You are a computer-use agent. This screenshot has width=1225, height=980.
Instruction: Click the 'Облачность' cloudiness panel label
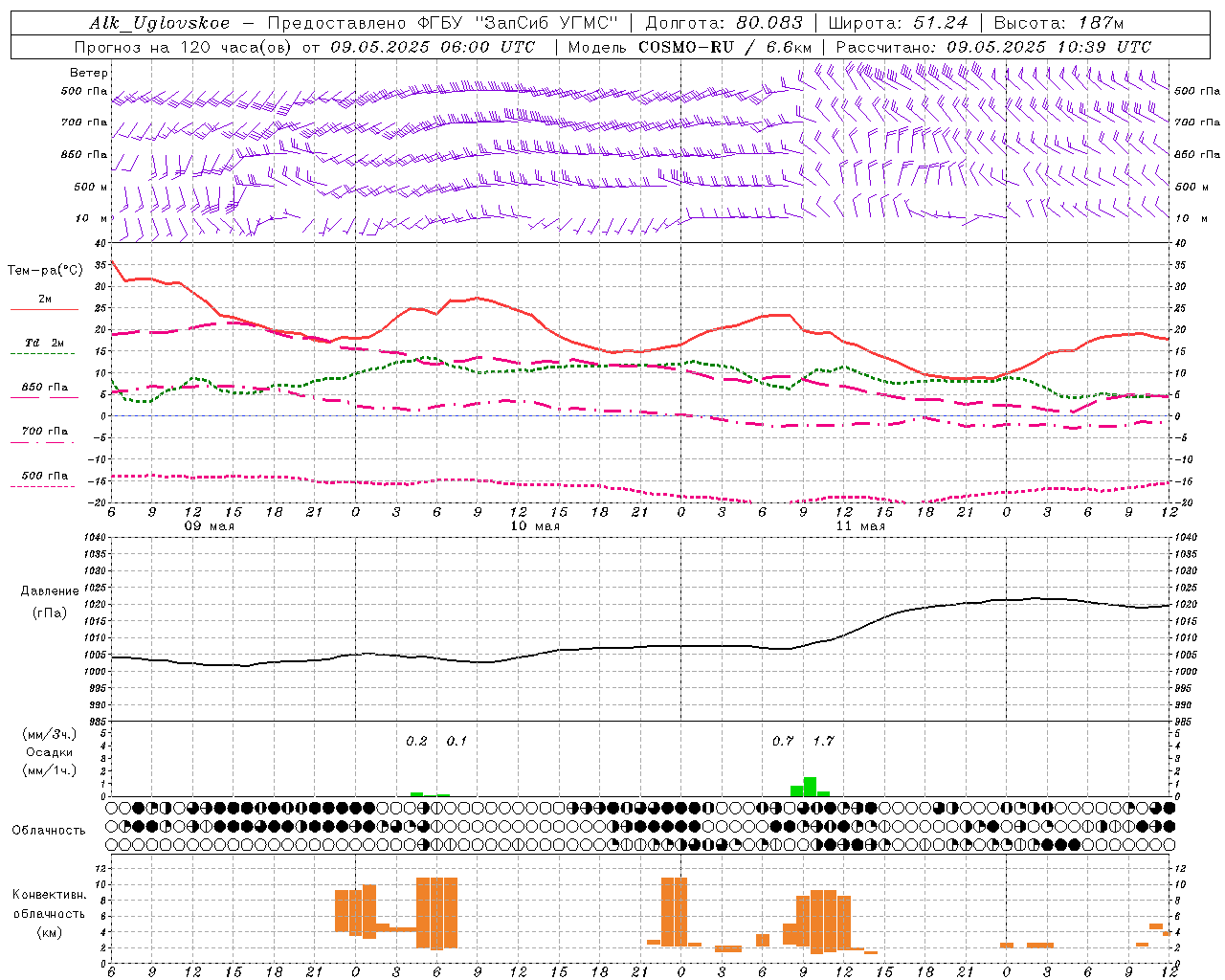(49, 830)
